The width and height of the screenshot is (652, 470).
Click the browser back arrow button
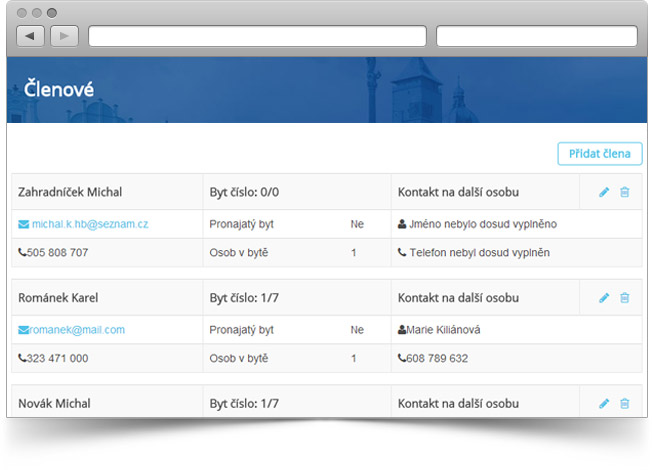coord(31,36)
